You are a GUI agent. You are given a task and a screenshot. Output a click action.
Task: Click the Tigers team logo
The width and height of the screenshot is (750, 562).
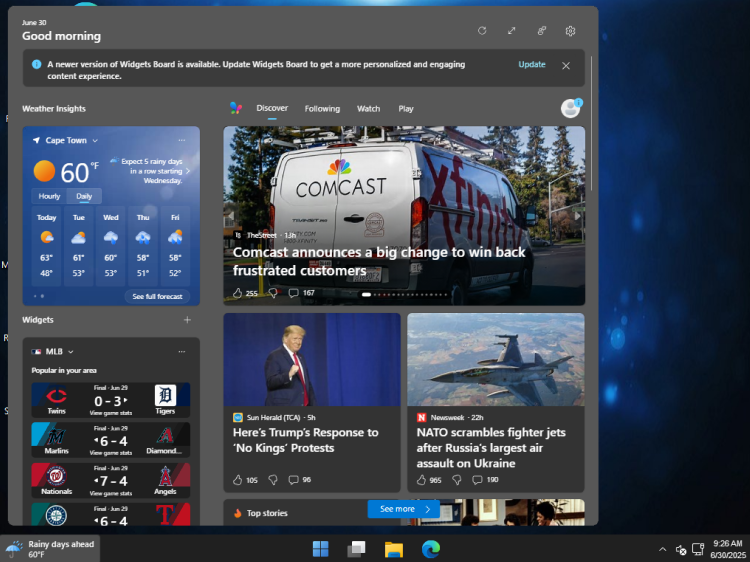[x=165, y=396]
